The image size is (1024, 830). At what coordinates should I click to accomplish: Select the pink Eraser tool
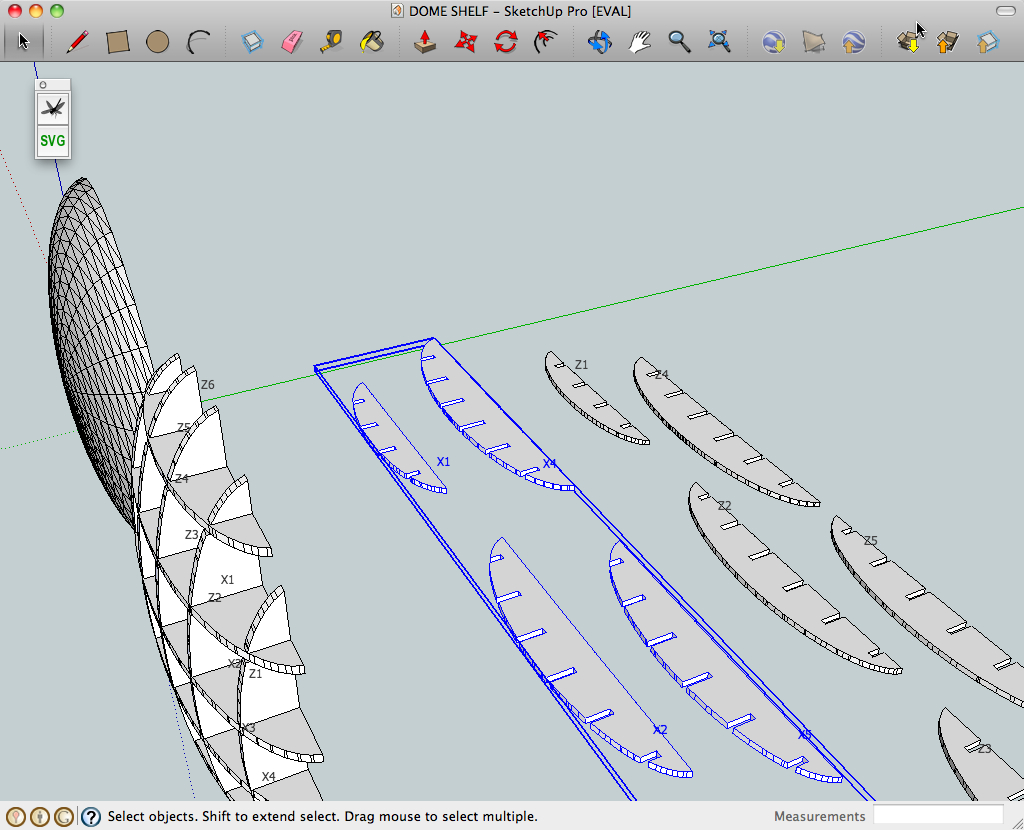pyautogui.click(x=292, y=42)
